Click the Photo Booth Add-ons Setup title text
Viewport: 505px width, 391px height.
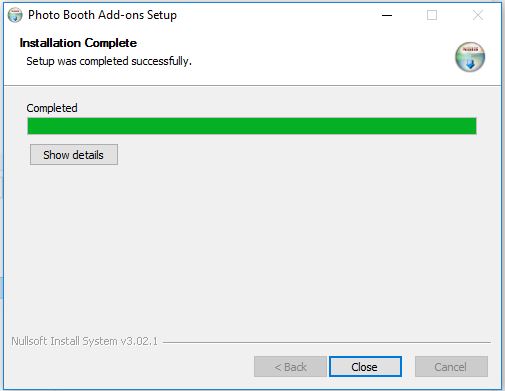(102, 15)
